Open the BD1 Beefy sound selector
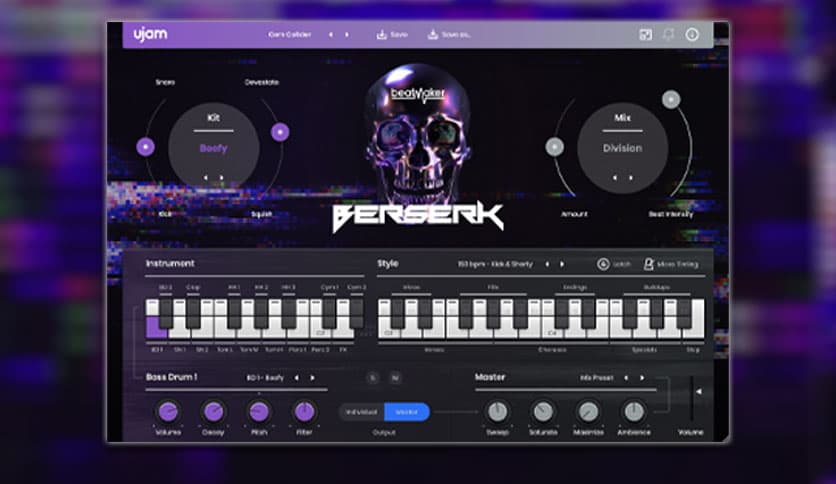This screenshot has height=484, width=836. [x=265, y=378]
